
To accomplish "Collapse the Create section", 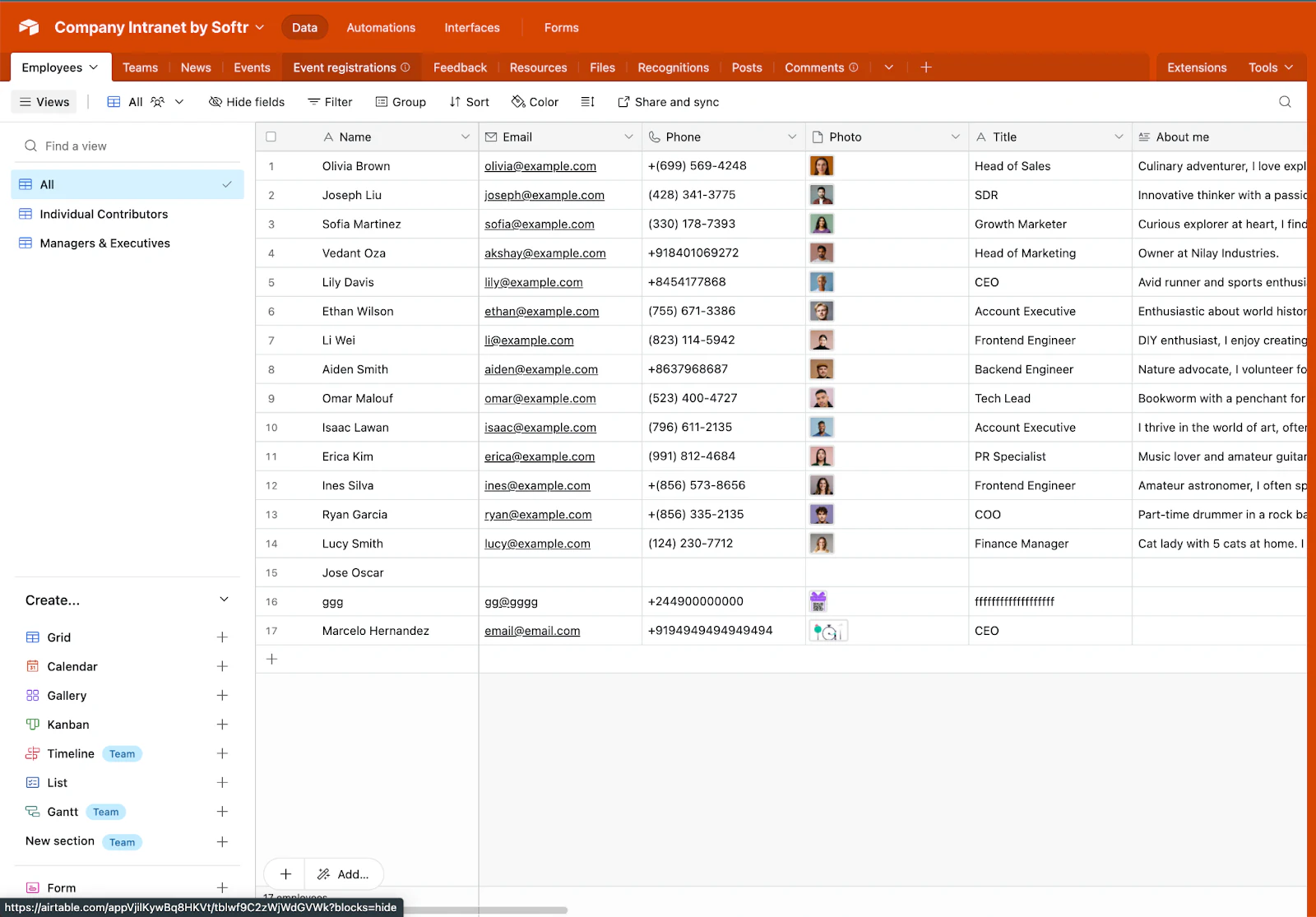I will click(224, 600).
